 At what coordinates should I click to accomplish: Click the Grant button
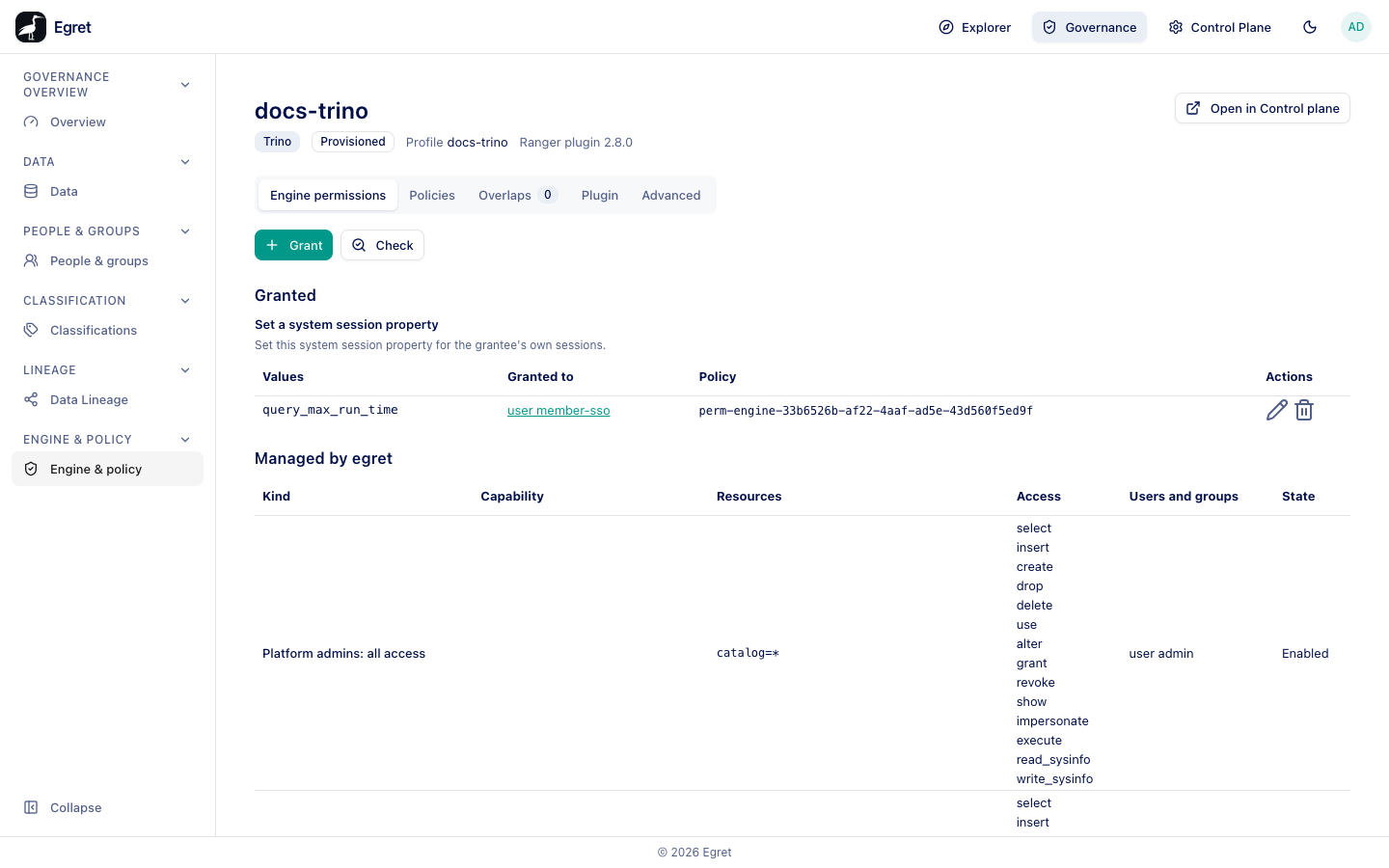[x=293, y=245]
